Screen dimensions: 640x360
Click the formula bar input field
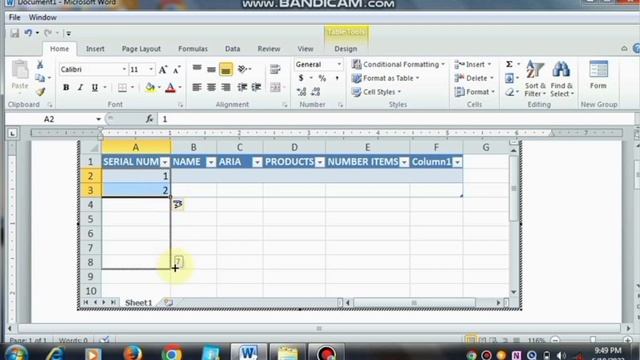point(396,119)
